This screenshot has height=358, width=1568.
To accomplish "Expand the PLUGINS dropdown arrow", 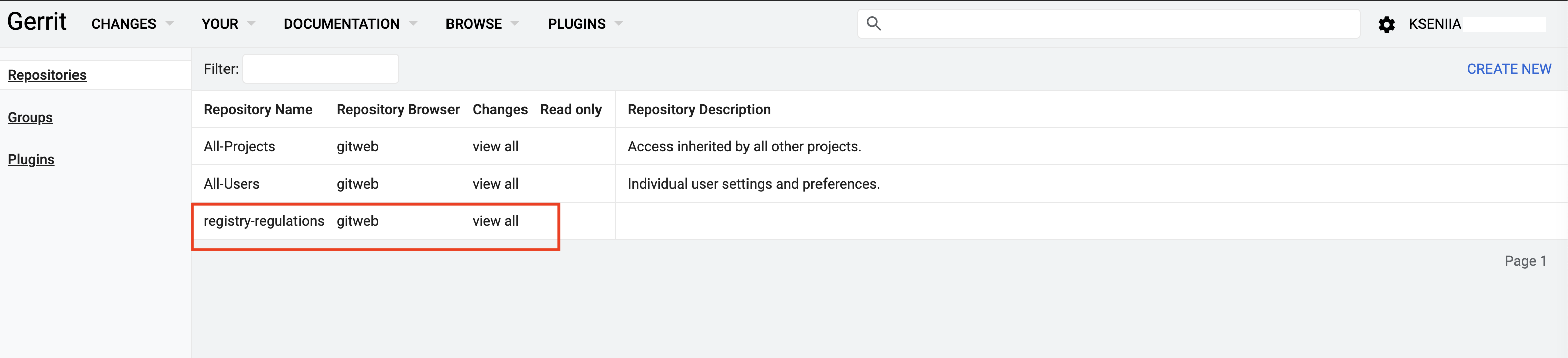I will 619,24.
